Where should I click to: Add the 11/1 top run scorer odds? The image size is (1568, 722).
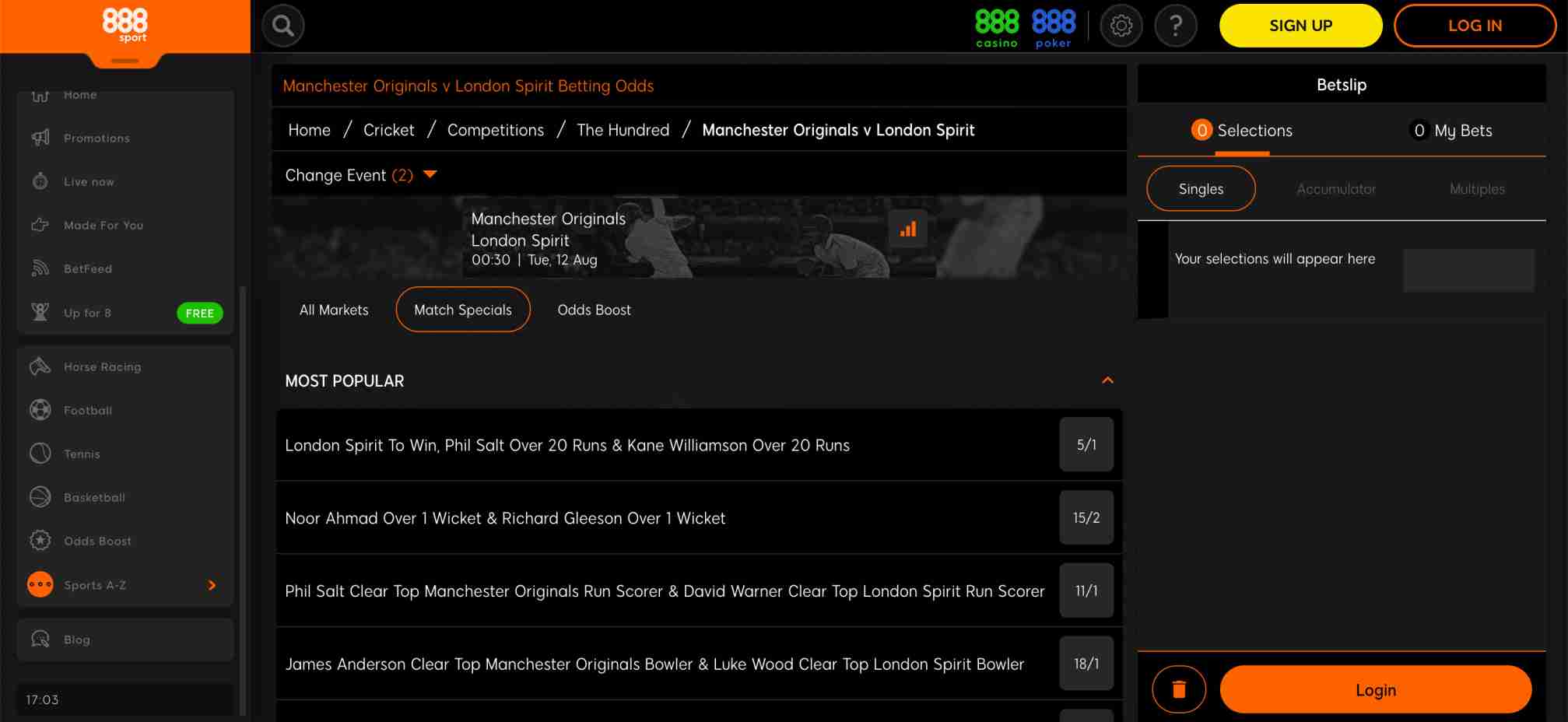pyautogui.click(x=1086, y=591)
